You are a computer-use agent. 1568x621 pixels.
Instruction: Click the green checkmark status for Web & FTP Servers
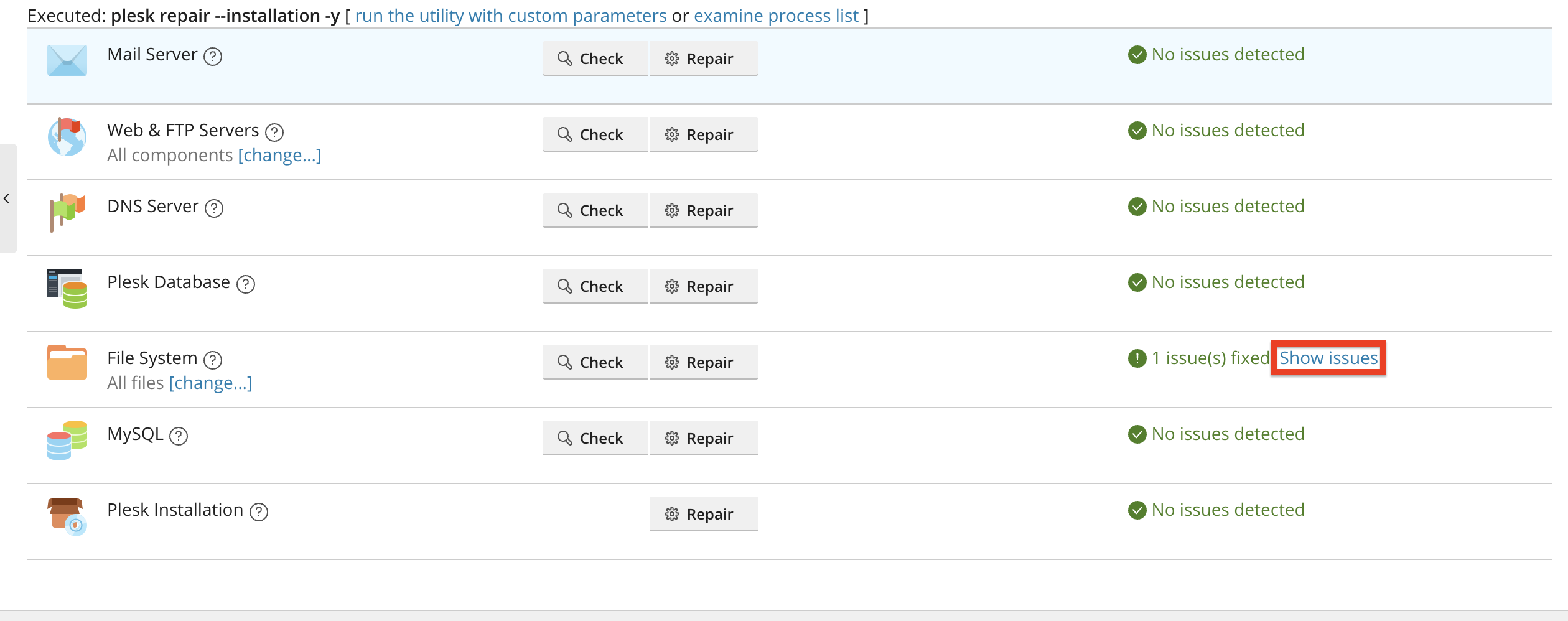[1137, 131]
